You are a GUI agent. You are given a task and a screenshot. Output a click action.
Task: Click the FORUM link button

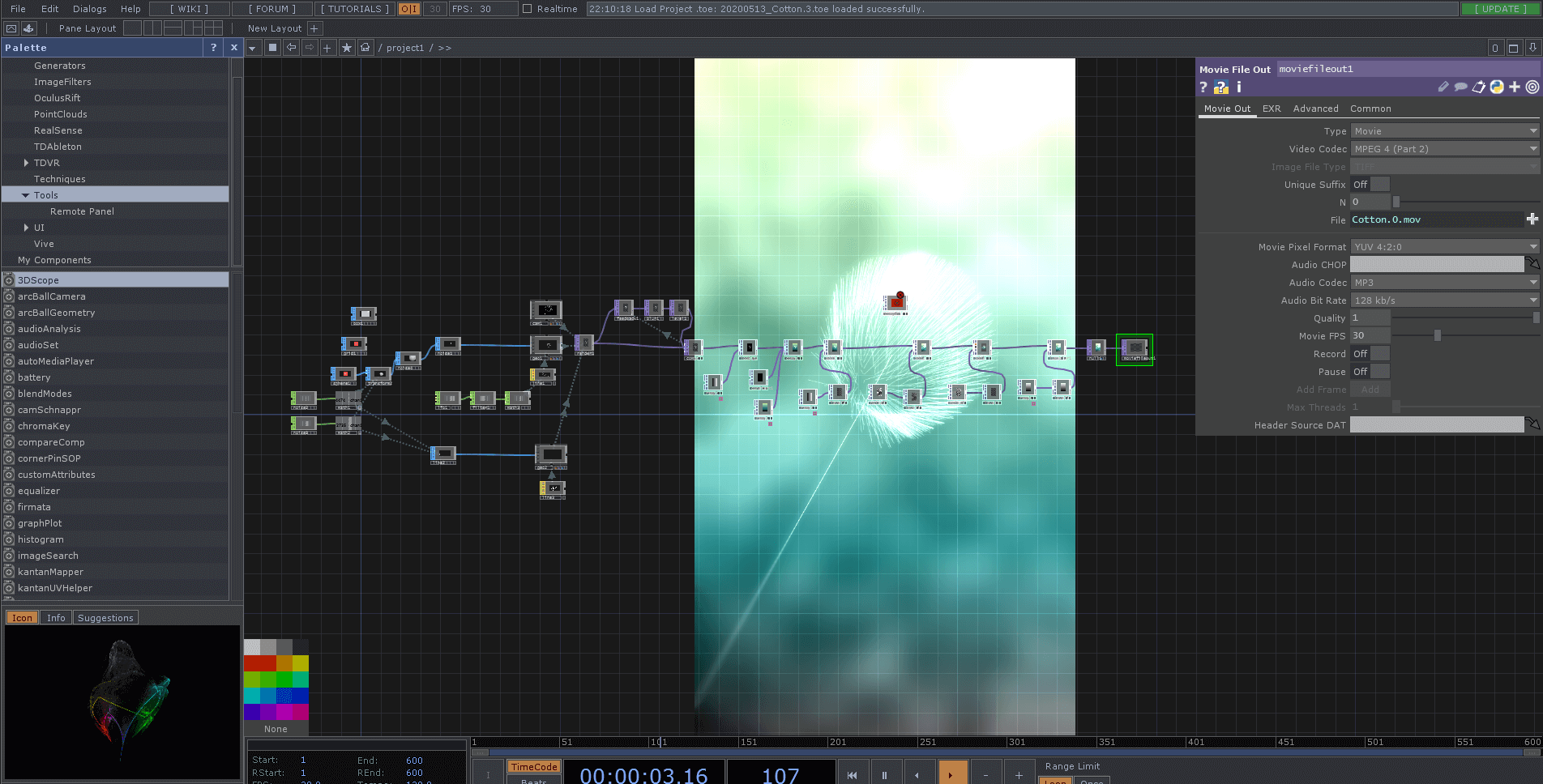point(271,9)
